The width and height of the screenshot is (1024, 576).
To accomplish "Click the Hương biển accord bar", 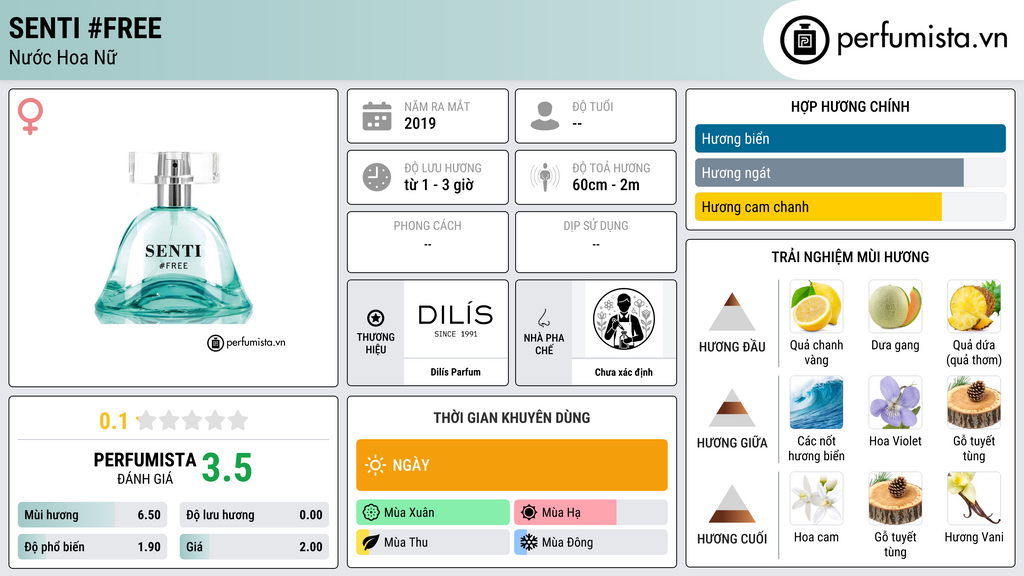I will tap(850, 138).
